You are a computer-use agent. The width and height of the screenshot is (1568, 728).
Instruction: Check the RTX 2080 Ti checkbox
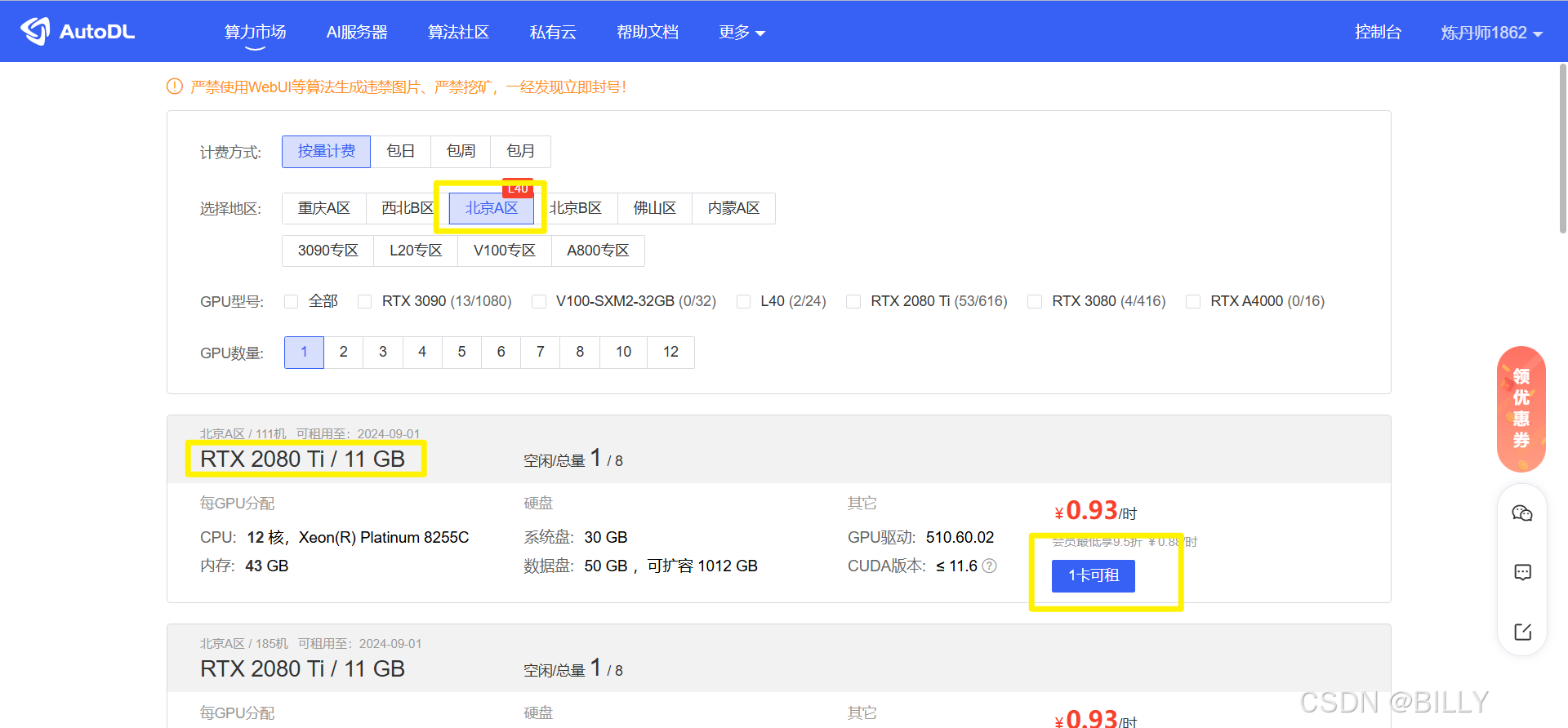pos(853,301)
